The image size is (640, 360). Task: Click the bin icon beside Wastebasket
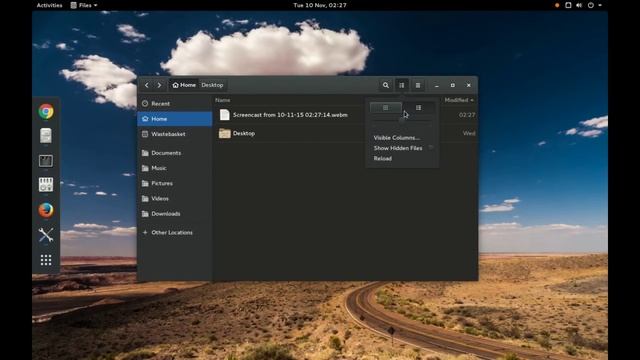pos(145,134)
